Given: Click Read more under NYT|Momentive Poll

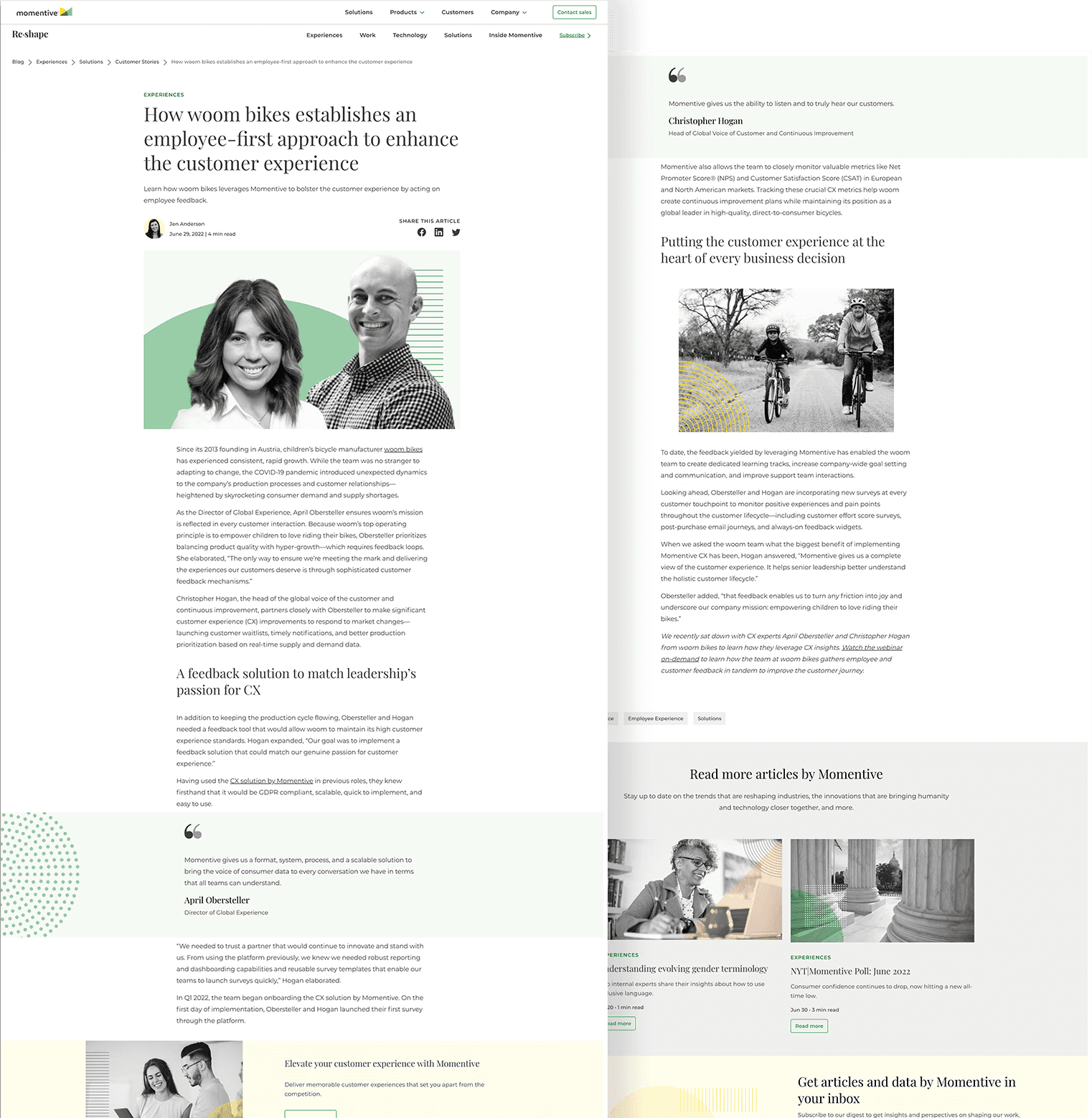Looking at the screenshot, I should 809,1026.
